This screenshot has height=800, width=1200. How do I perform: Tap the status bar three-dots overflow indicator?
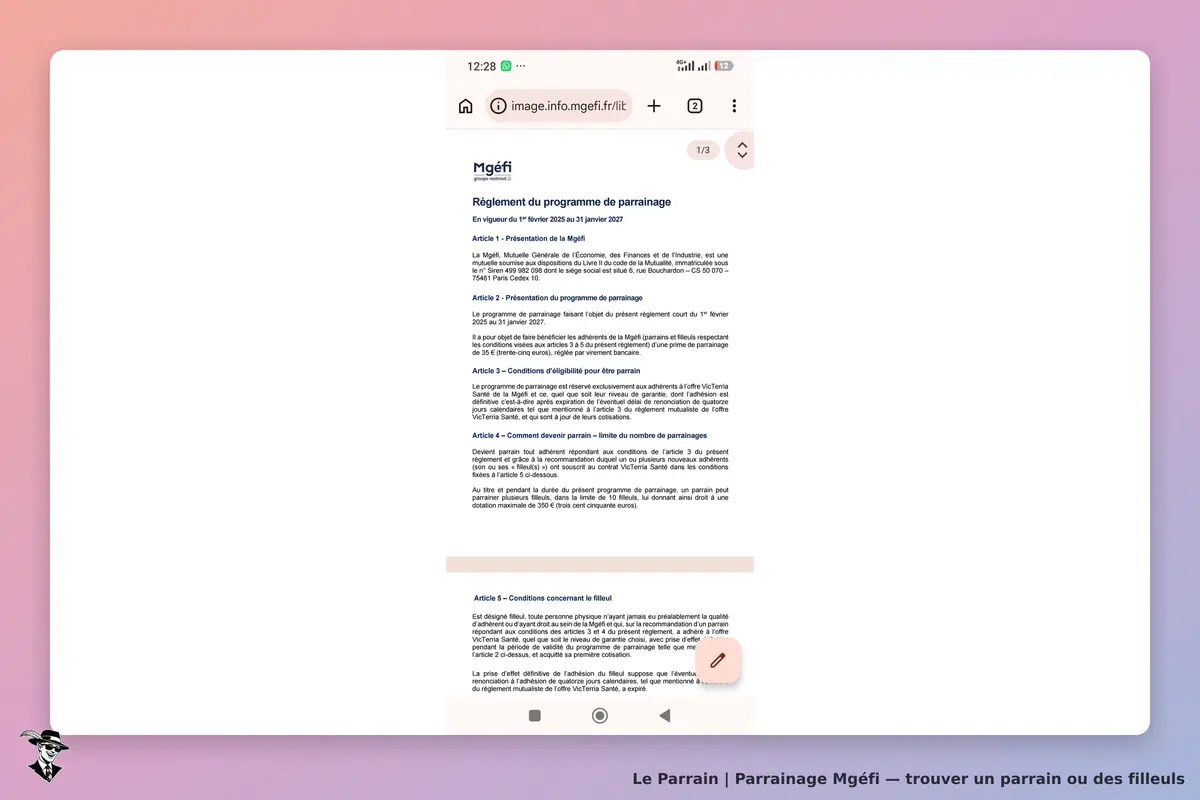coord(520,66)
